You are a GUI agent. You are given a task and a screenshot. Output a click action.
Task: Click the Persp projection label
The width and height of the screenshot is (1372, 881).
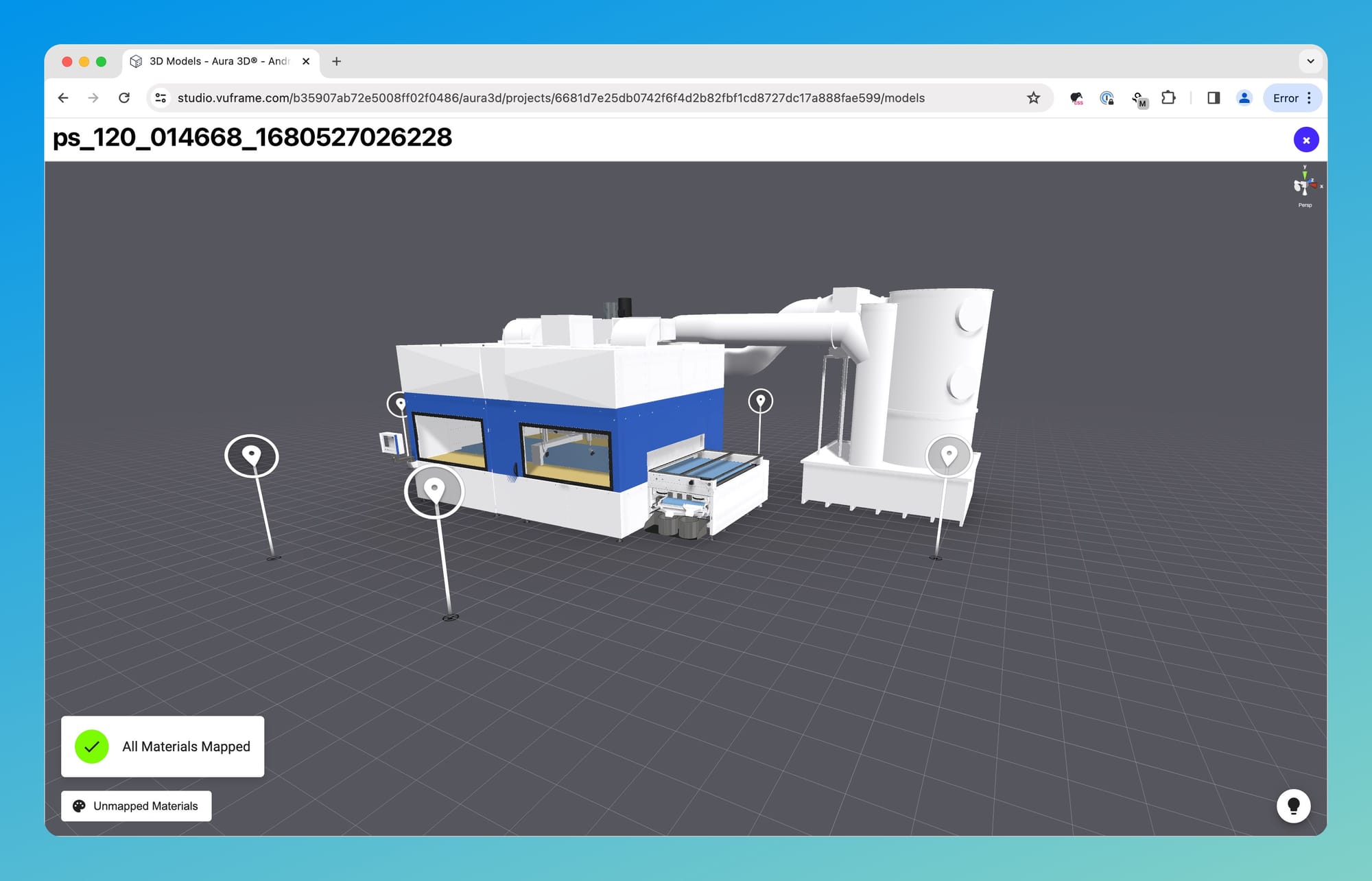click(1305, 205)
